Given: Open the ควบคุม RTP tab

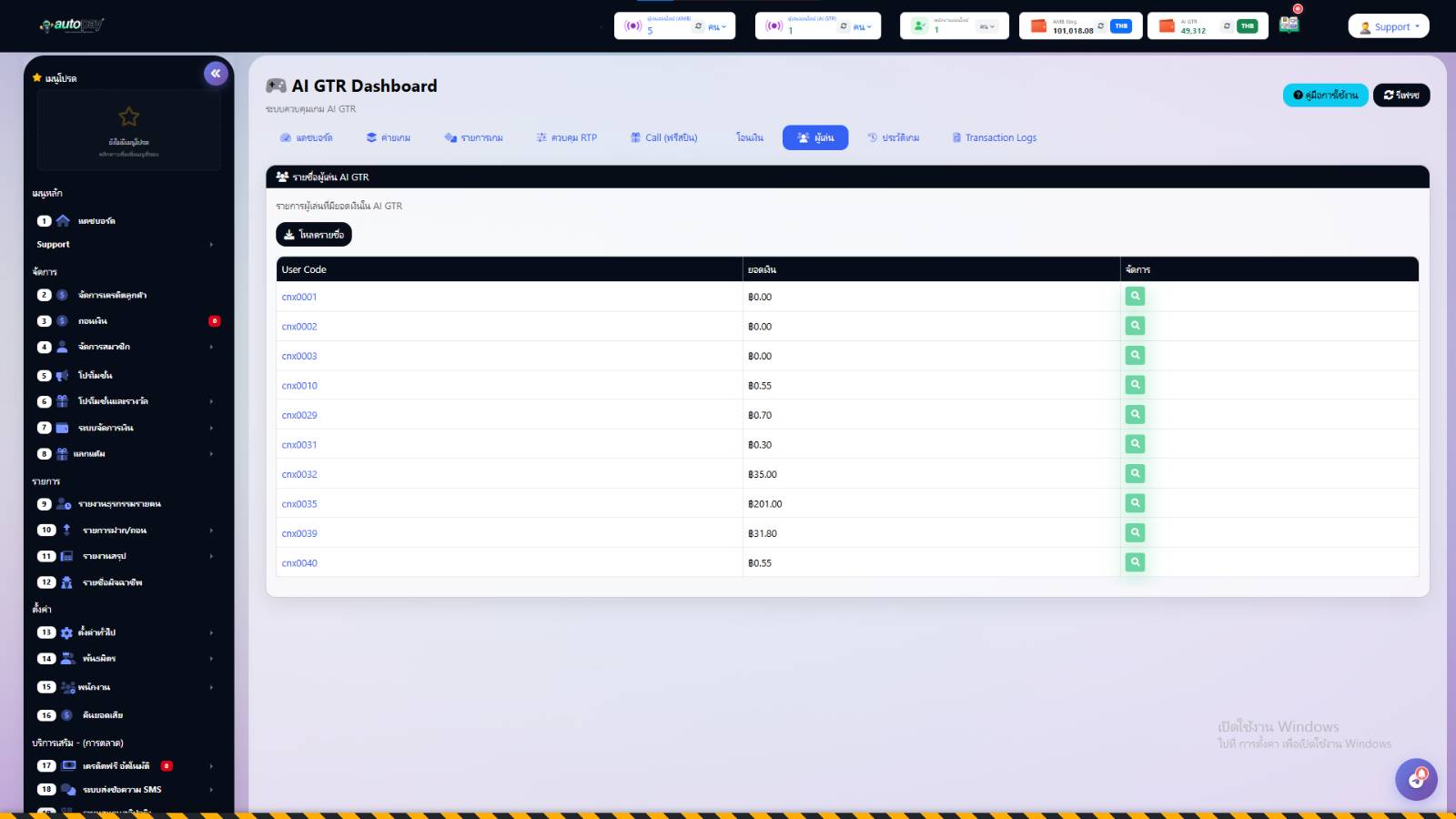Looking at the screenshot, I should [566, 137].
